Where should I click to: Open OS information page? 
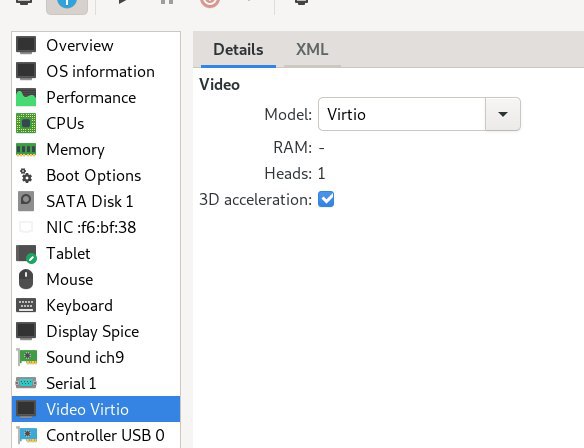pyautogui.click(x=96, y=72)
